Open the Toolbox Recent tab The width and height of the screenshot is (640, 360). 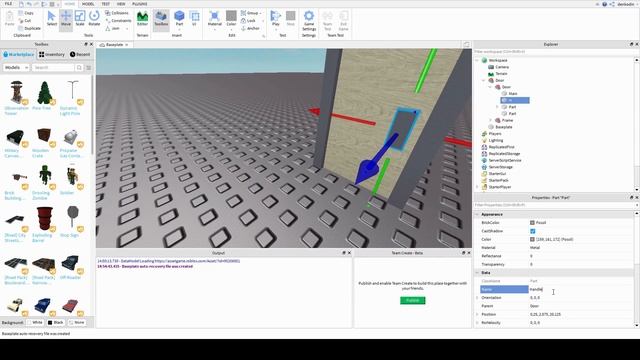[80, 54]
